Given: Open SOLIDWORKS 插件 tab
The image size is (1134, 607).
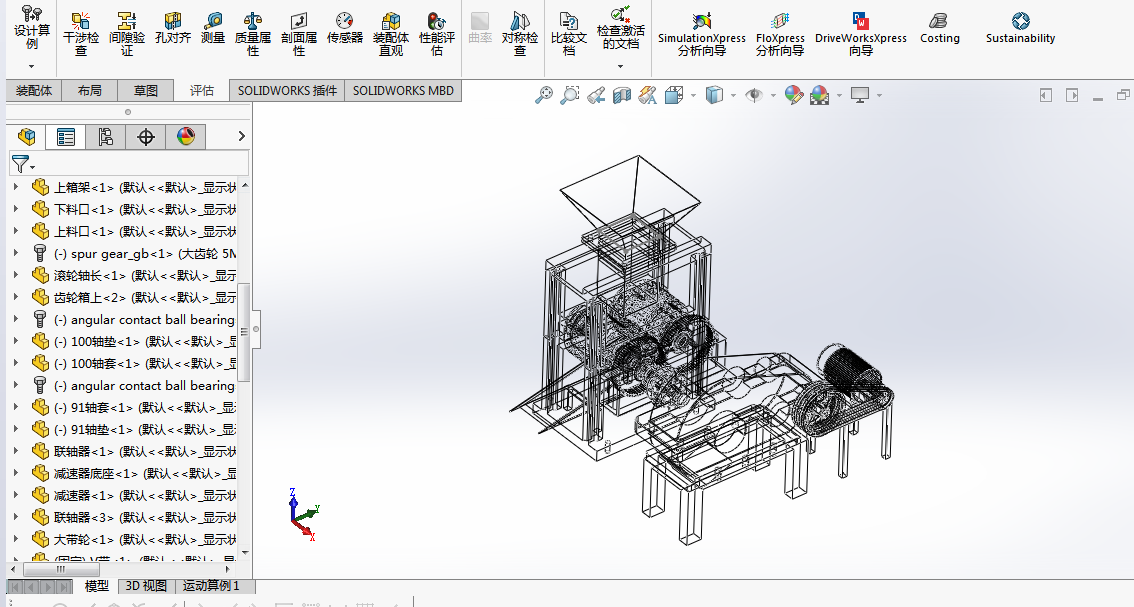Looking at the screenshot, I should pos(287,90).
